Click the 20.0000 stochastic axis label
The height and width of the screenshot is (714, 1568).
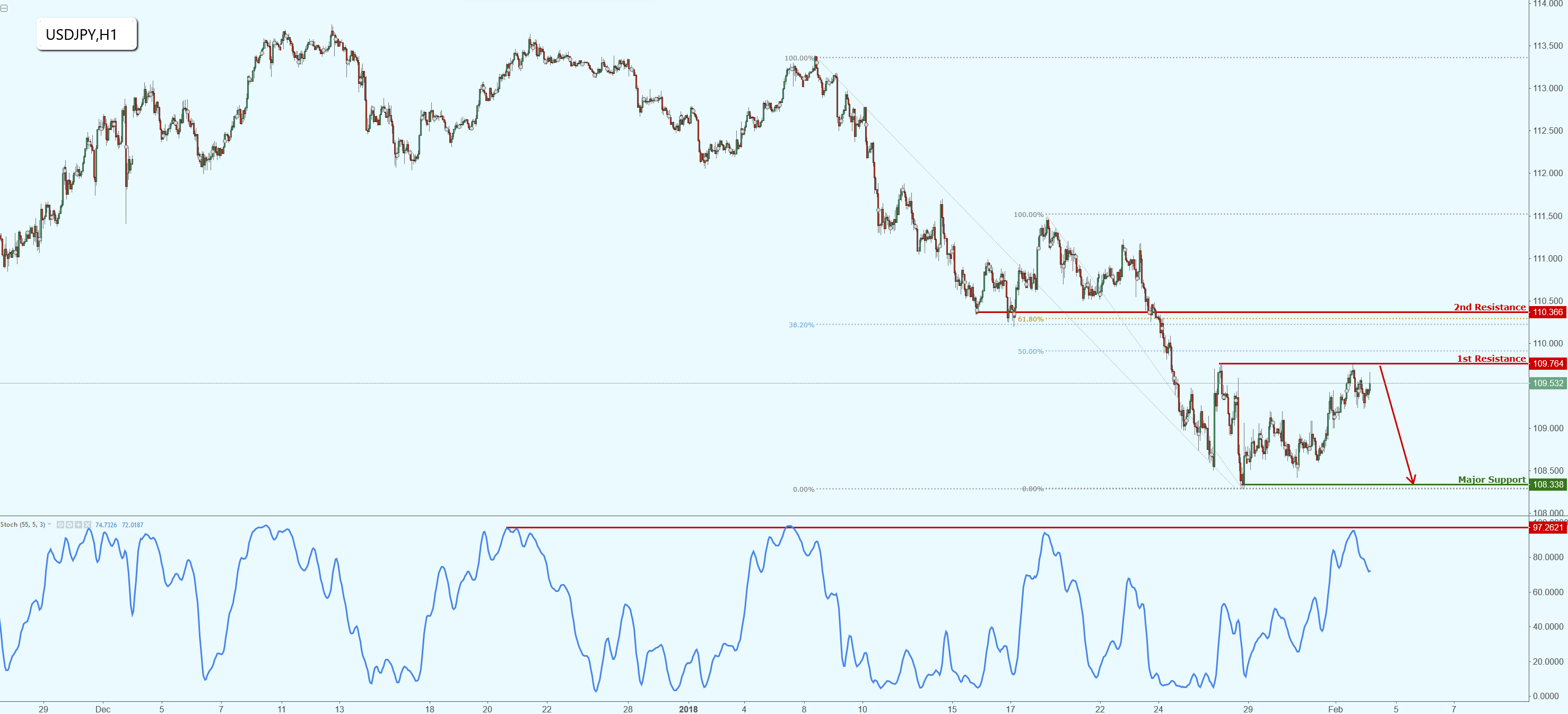click(x=1548, y=661)
